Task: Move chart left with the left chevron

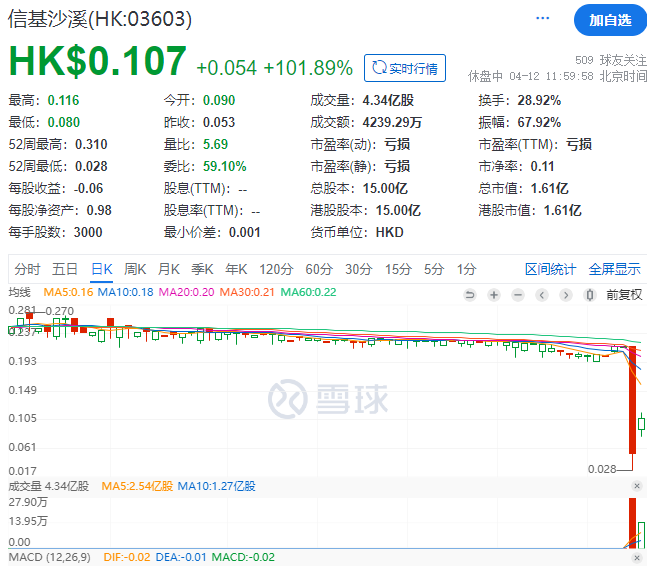Action: [x=542, y=295]
